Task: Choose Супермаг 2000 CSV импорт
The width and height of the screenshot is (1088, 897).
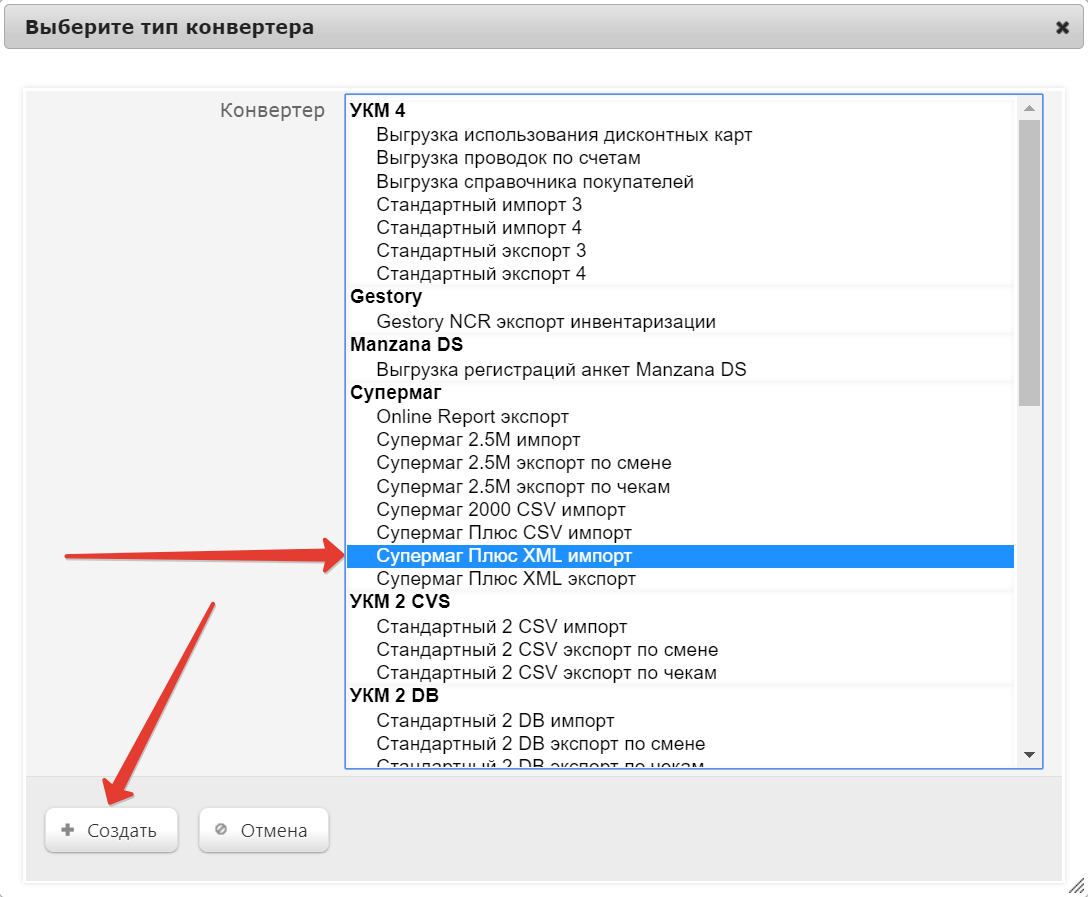Action: (x=501, y=510)
